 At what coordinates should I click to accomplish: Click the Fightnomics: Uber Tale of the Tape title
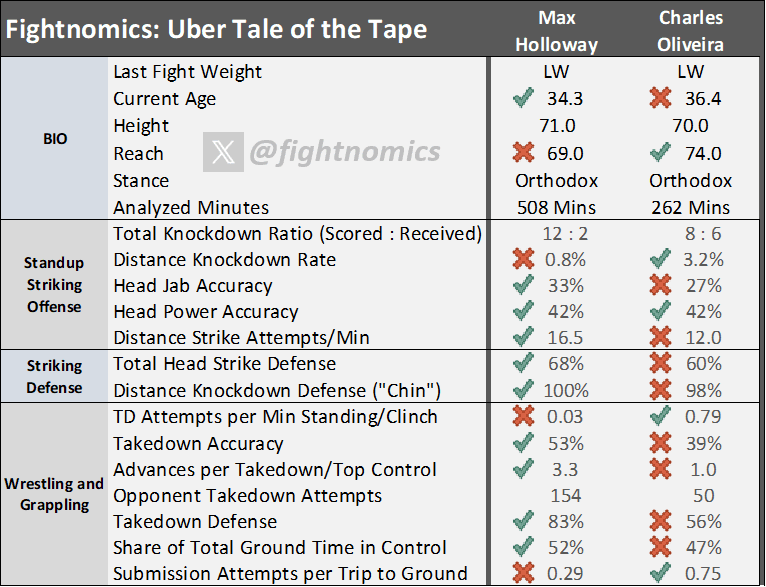[217, 29]
